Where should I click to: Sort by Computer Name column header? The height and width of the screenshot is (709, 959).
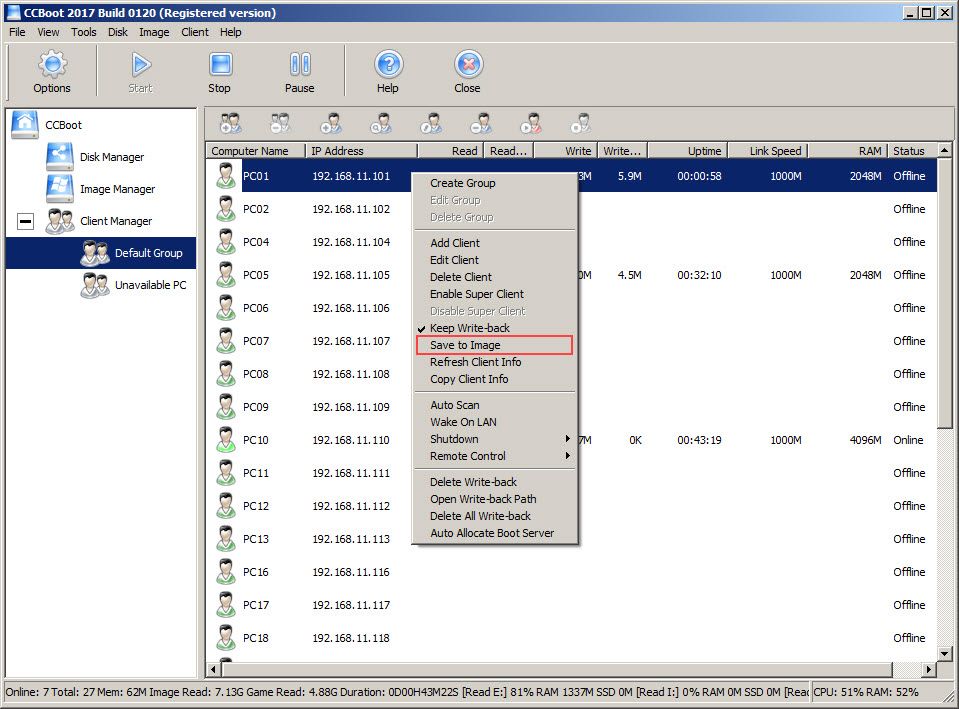point(256,150)
